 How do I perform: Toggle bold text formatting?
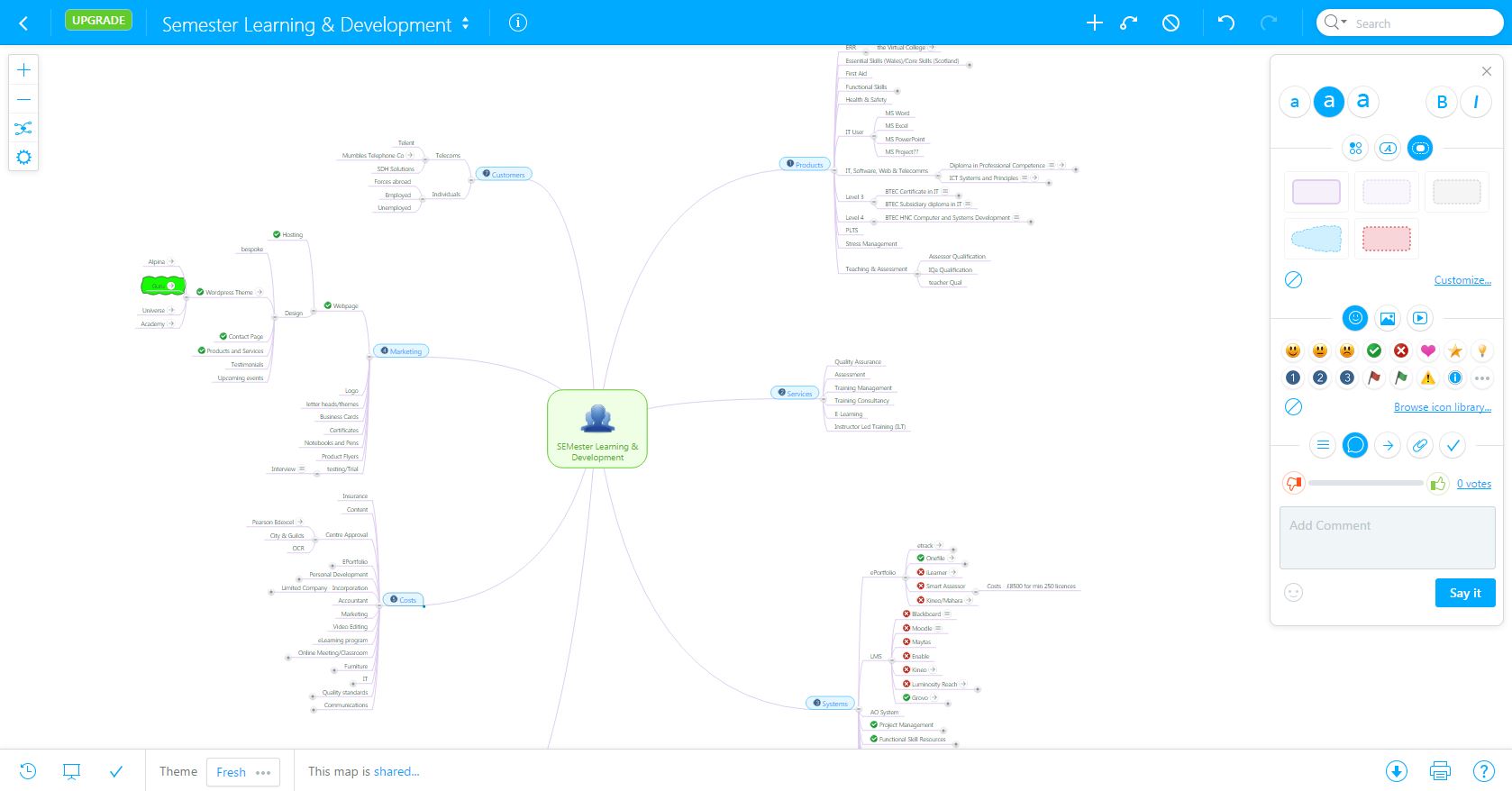1442,102
